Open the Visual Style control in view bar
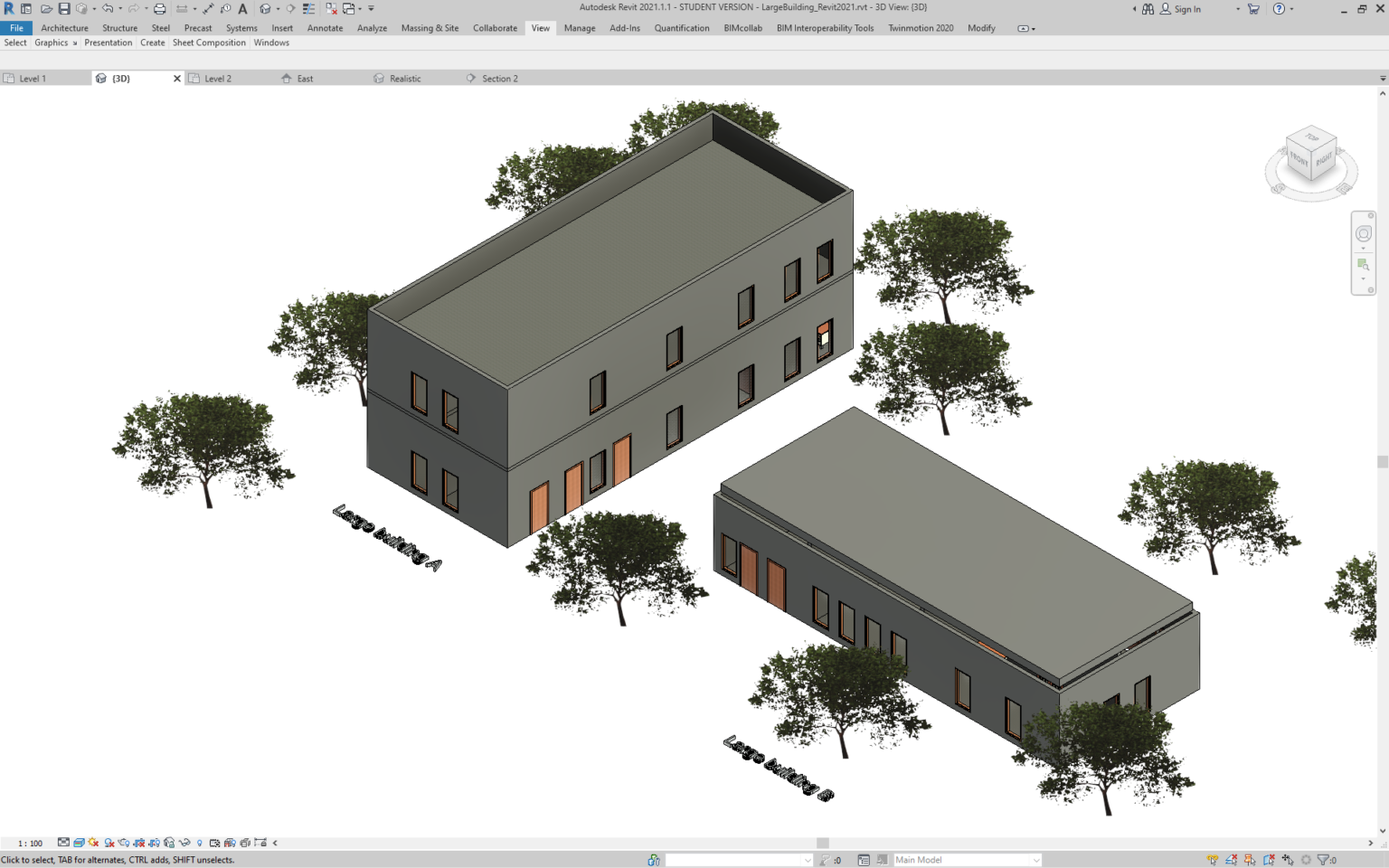Image resolution: width=1389 pixels, height=868 pixels. click(x=81, y=844)
